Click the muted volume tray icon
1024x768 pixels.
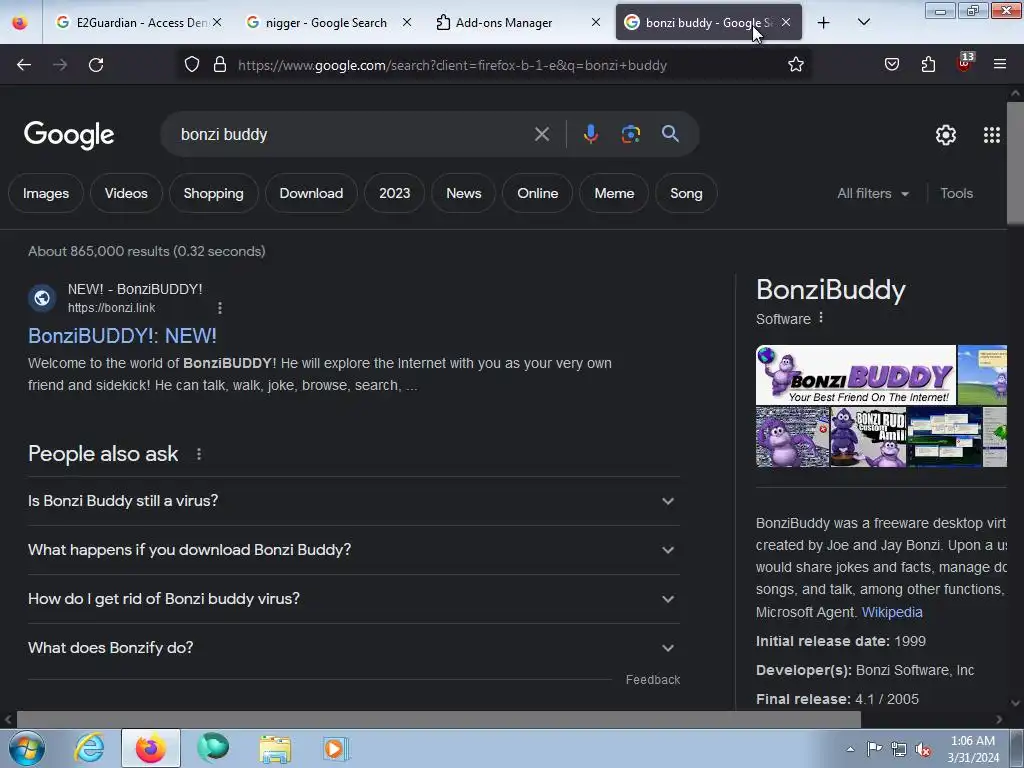tap(923, 750)
